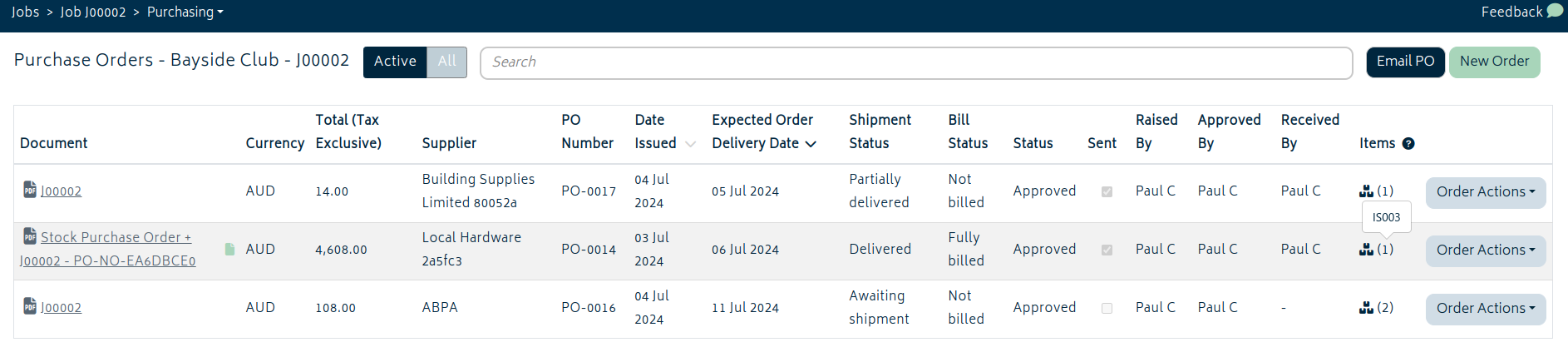Click green document icon in PO-0014 row
The height and width of the screenshot is (352, 1568).
(230, 249)
